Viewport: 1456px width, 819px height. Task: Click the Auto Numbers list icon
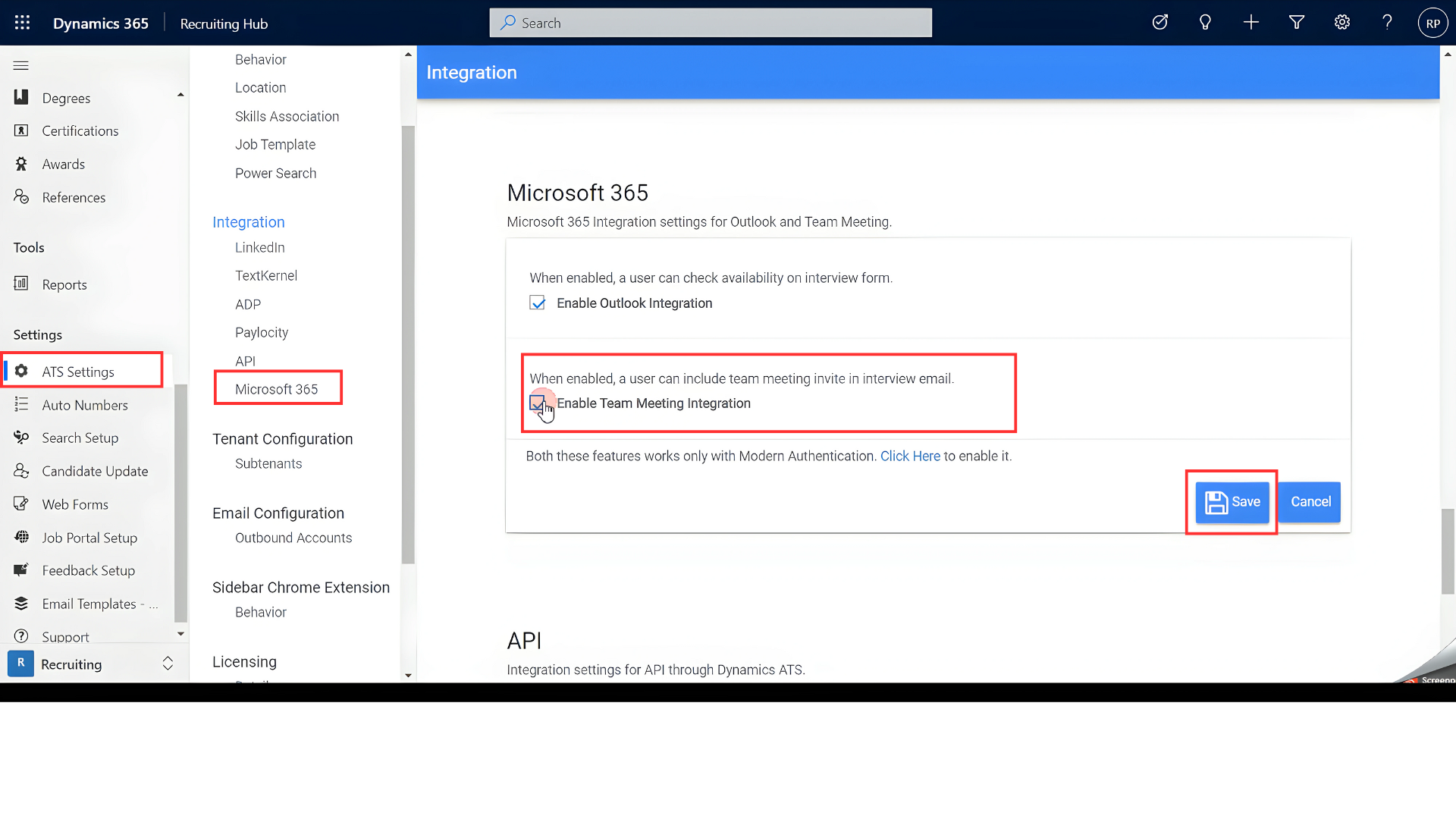pos(21,404)
